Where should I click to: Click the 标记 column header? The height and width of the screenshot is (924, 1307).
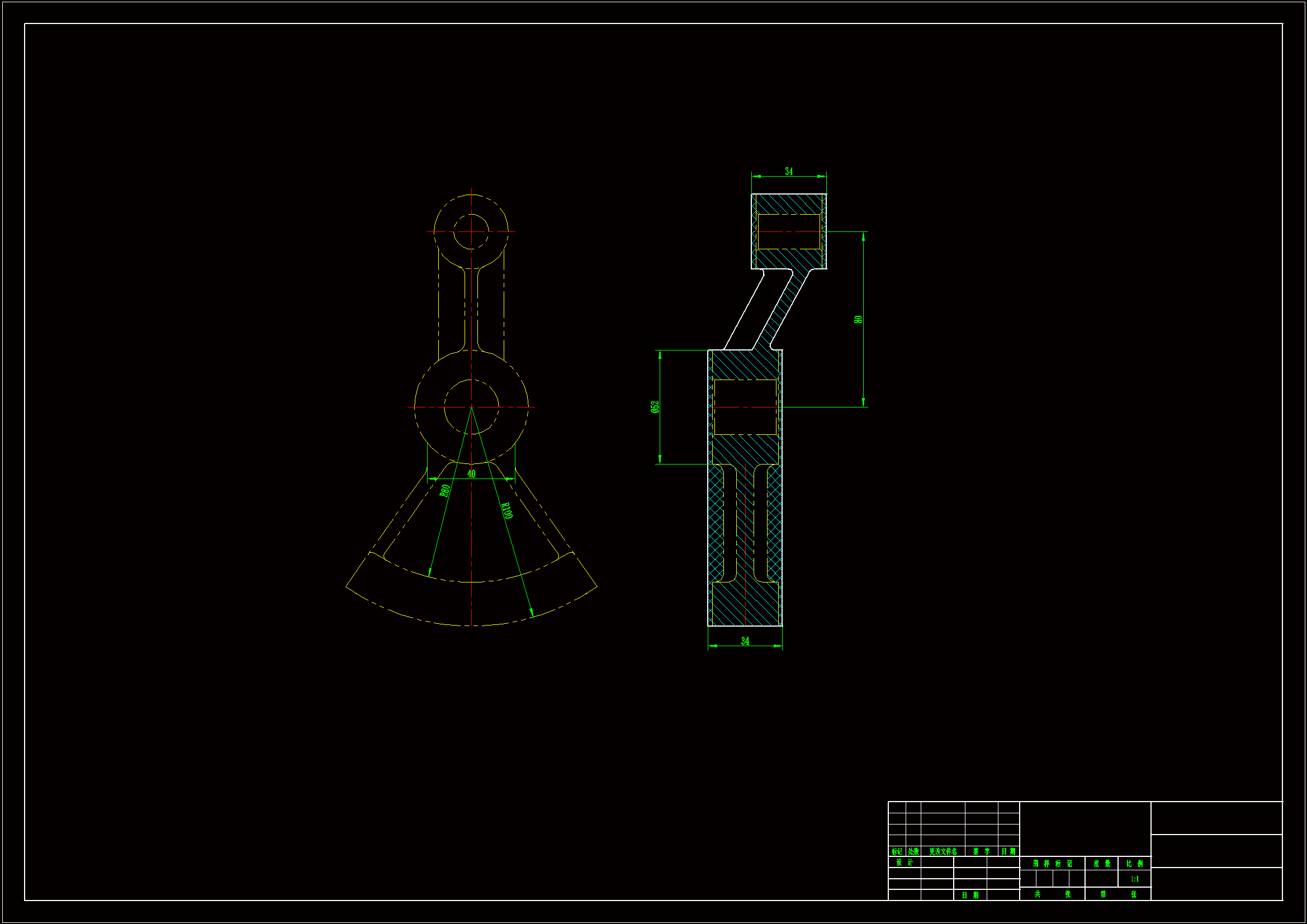tap(897, 851)
